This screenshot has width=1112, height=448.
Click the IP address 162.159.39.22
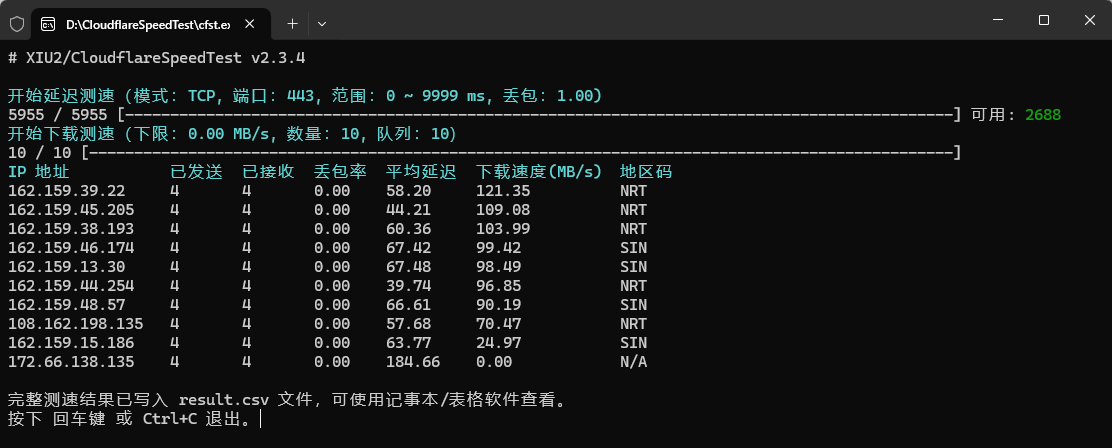tap(66, 191)
